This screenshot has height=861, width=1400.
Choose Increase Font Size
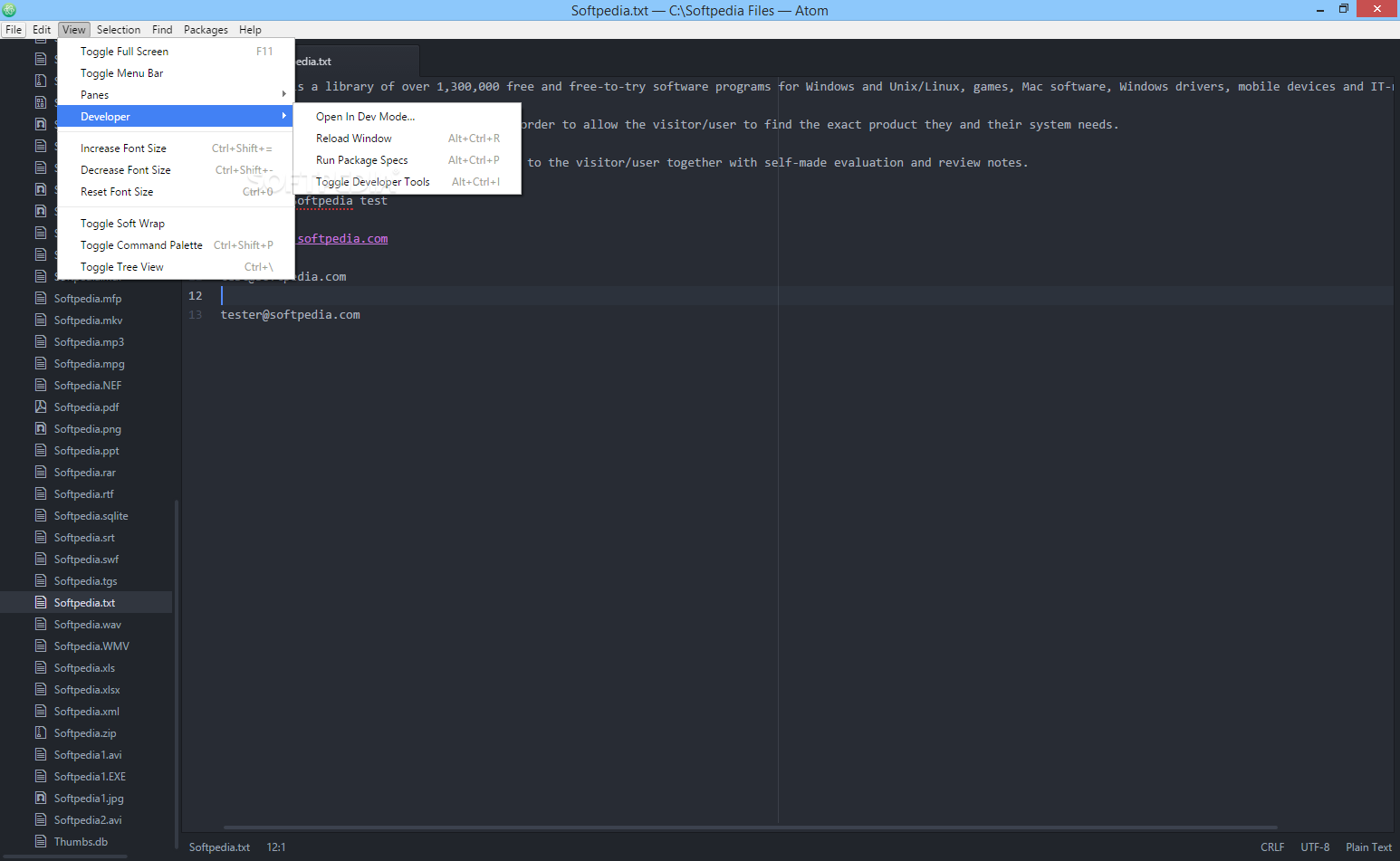click(176, 148)
